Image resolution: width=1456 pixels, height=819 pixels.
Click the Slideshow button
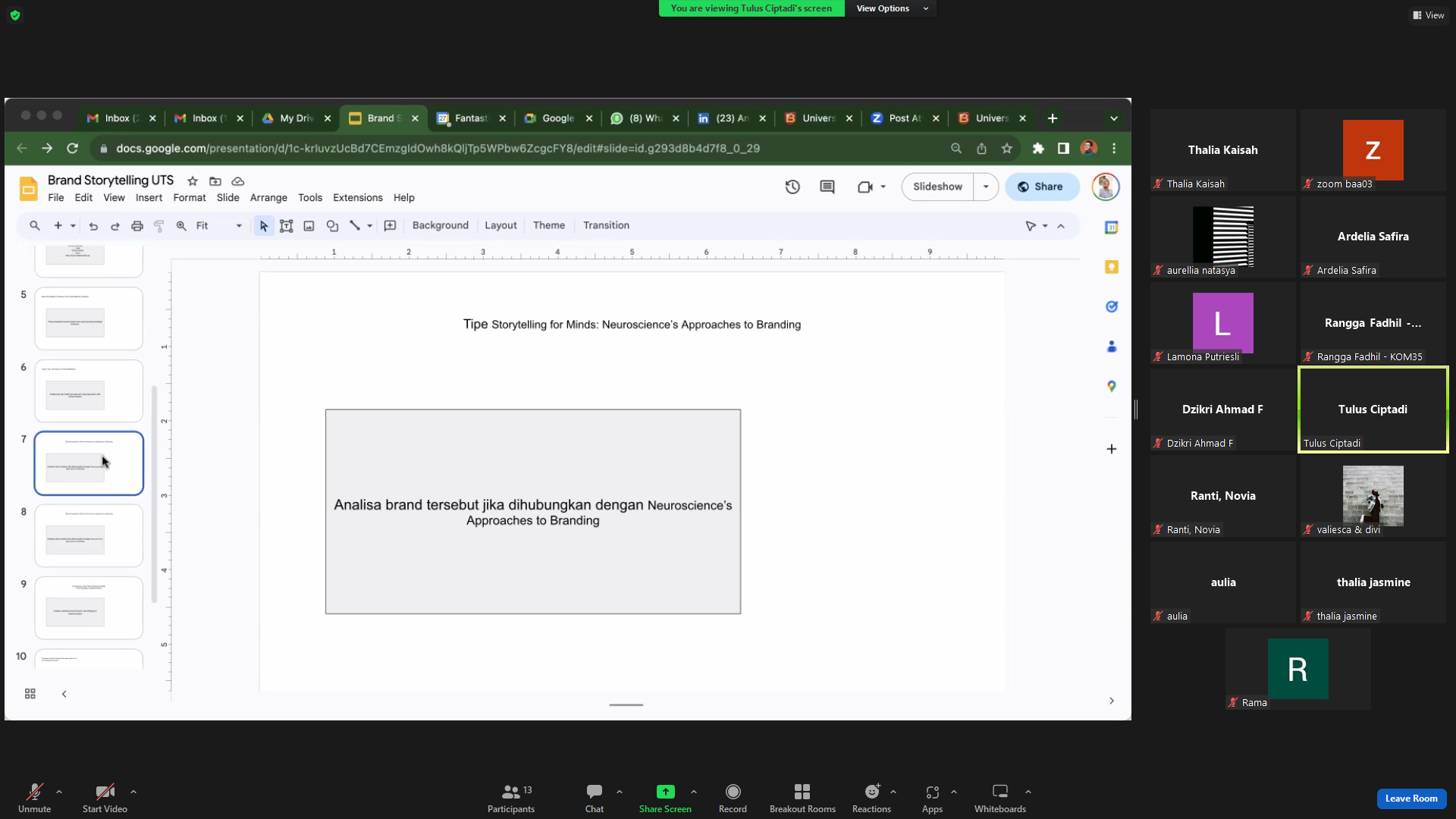(x=938, y=187)
